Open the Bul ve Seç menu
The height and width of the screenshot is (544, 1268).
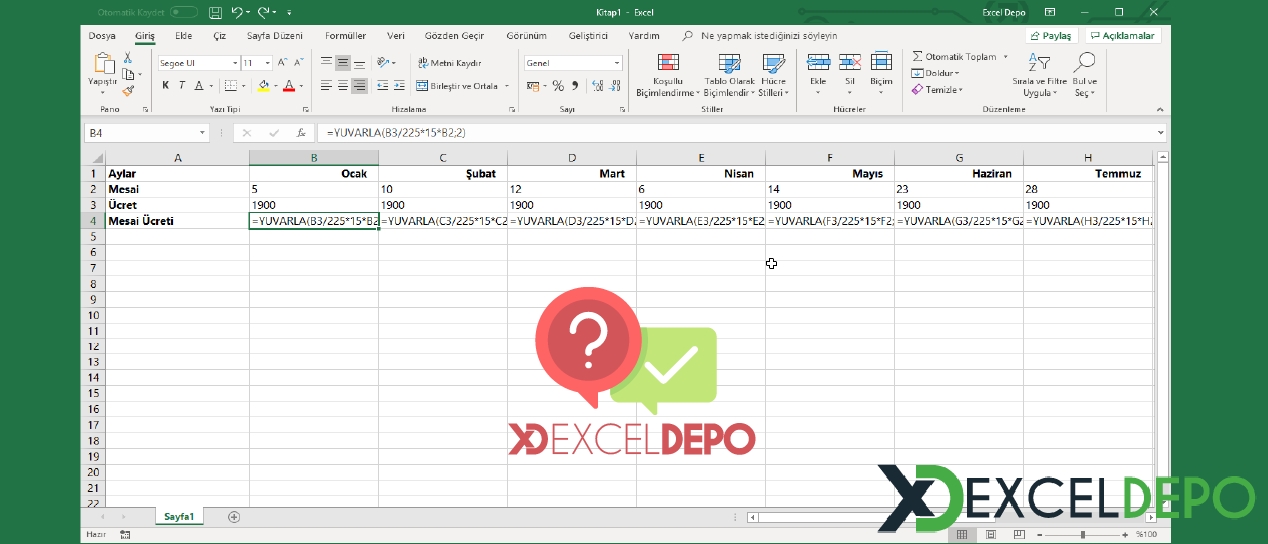pyautogui.click(x=1085, y=75)
